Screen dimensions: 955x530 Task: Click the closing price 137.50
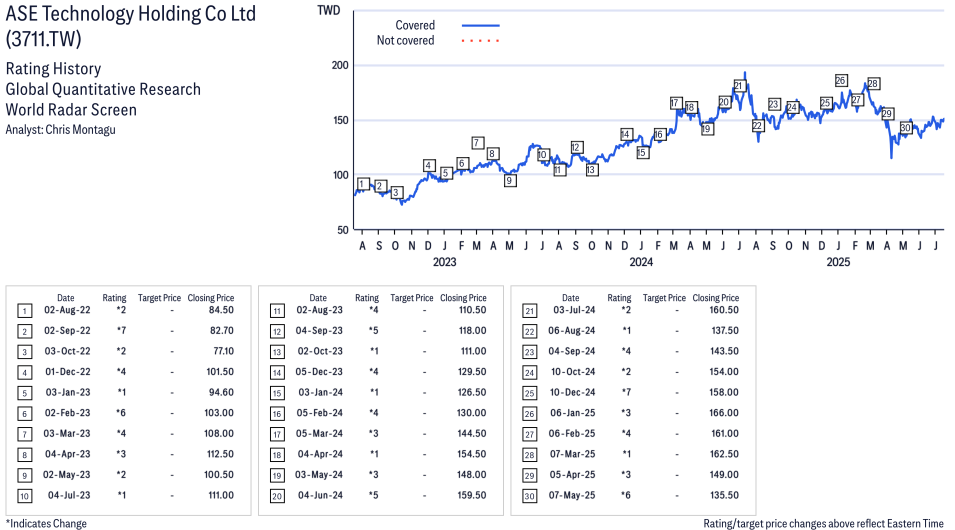tap(725, 331)
